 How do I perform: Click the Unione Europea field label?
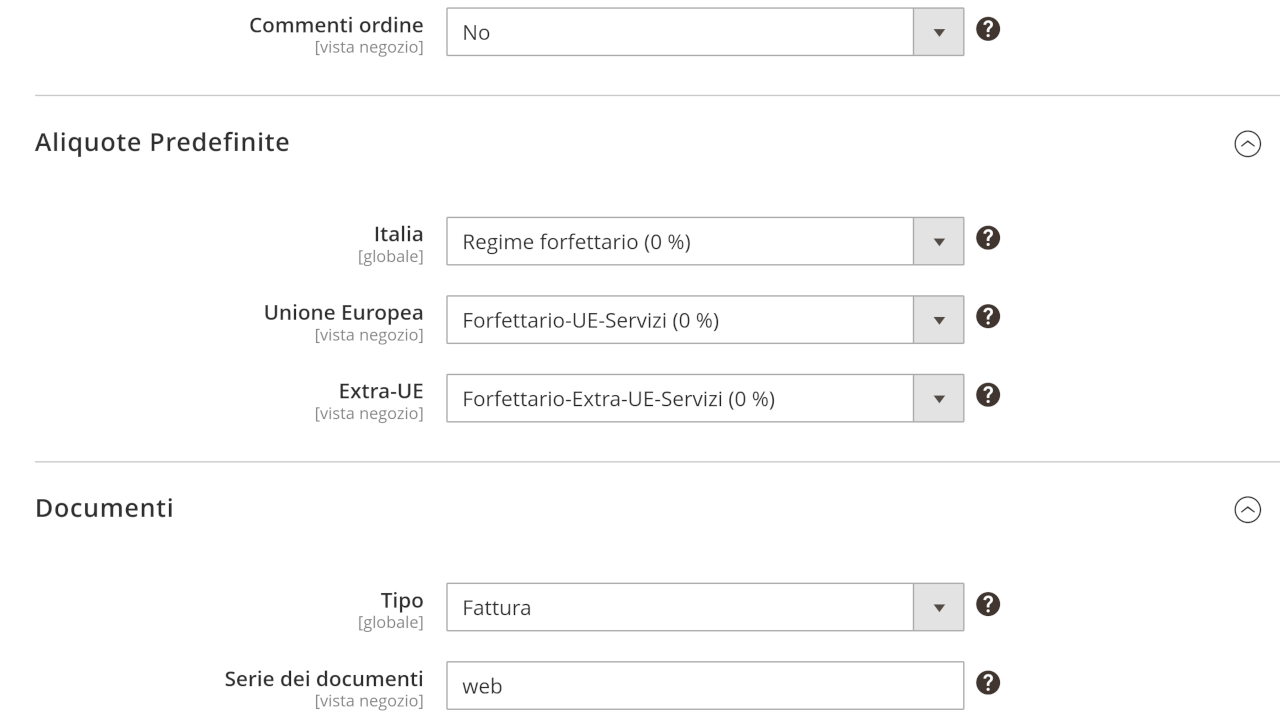click(x=343, y=313)
